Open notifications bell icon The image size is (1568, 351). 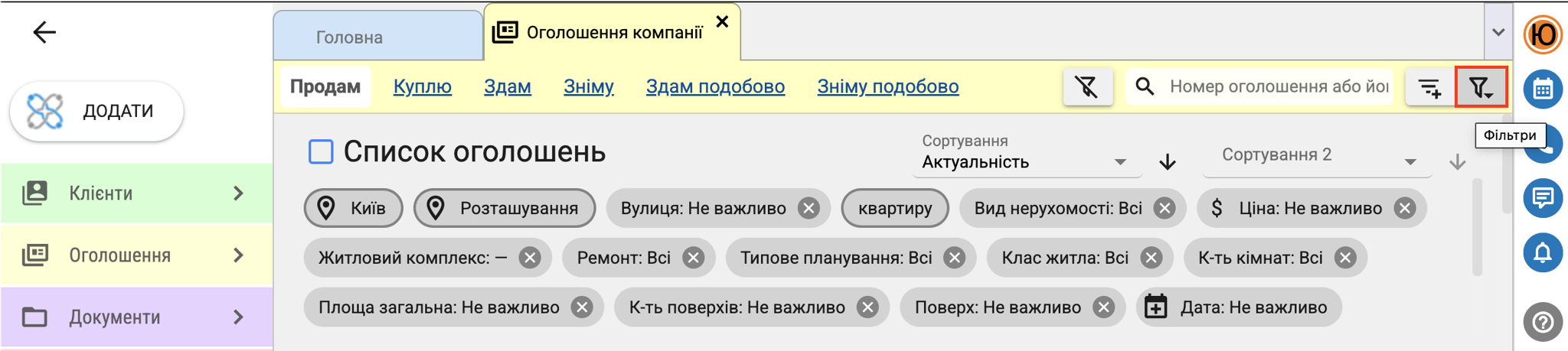1543,253
